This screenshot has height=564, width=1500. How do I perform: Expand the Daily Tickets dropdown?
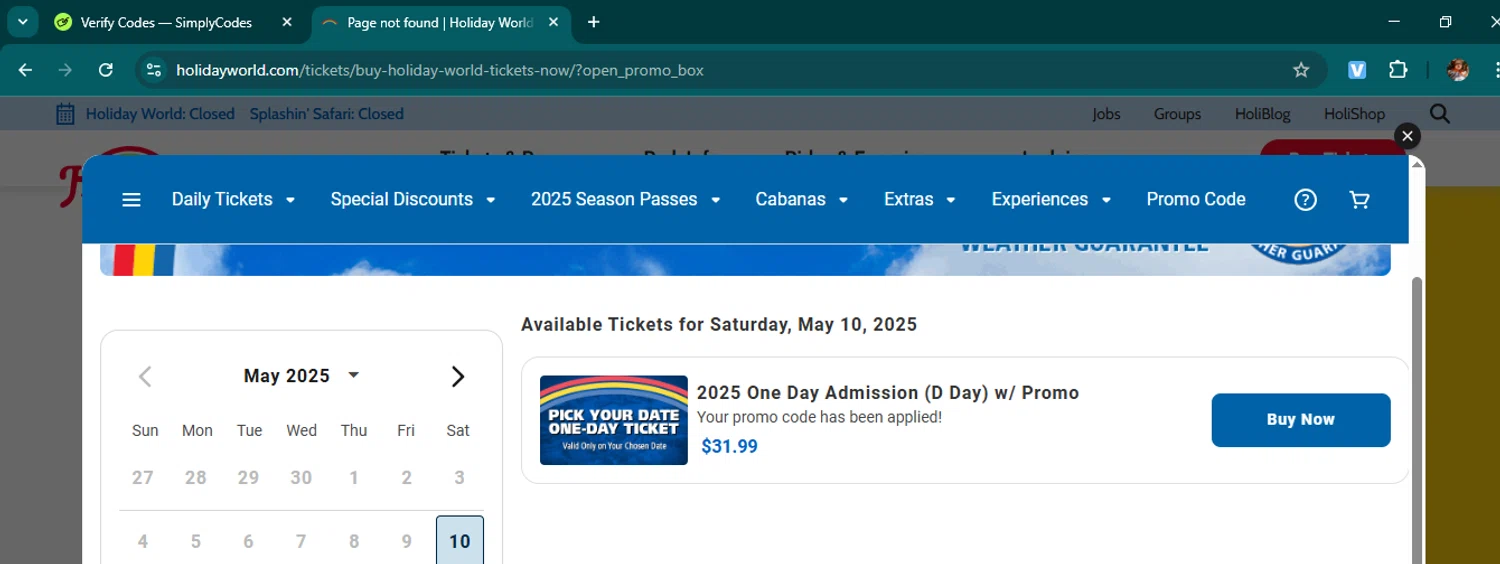(x=233, y=200)
